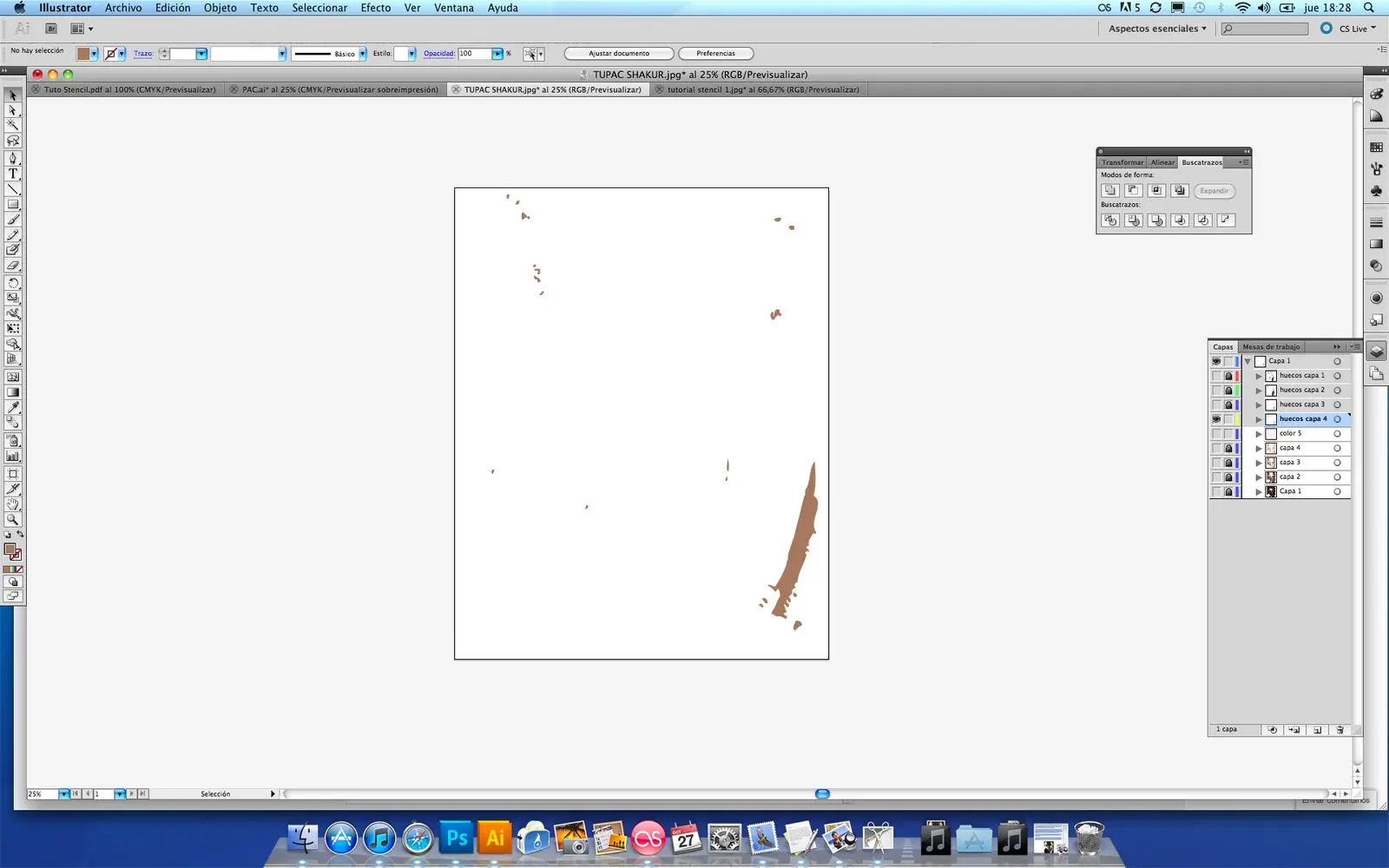Select the Magic Wand tool
Viewport: 1389px width, 868px height.
[13, 125]
